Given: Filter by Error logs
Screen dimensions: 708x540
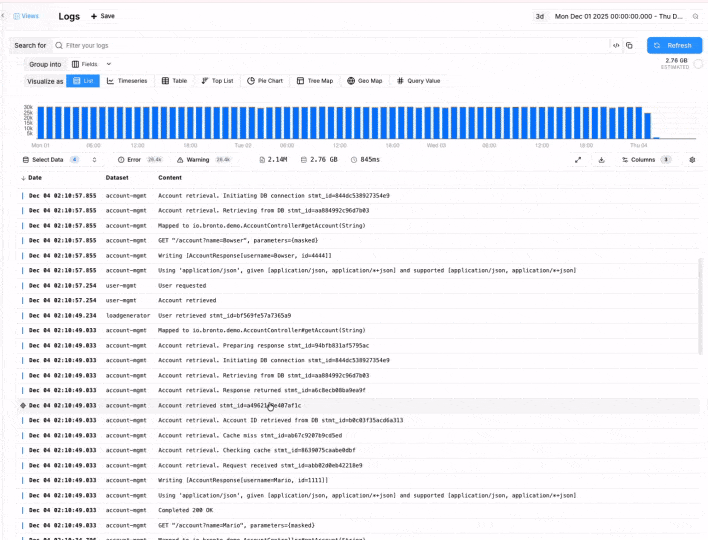Looking at the screenshot, I should pyautogui.click(x=140, y=160).
